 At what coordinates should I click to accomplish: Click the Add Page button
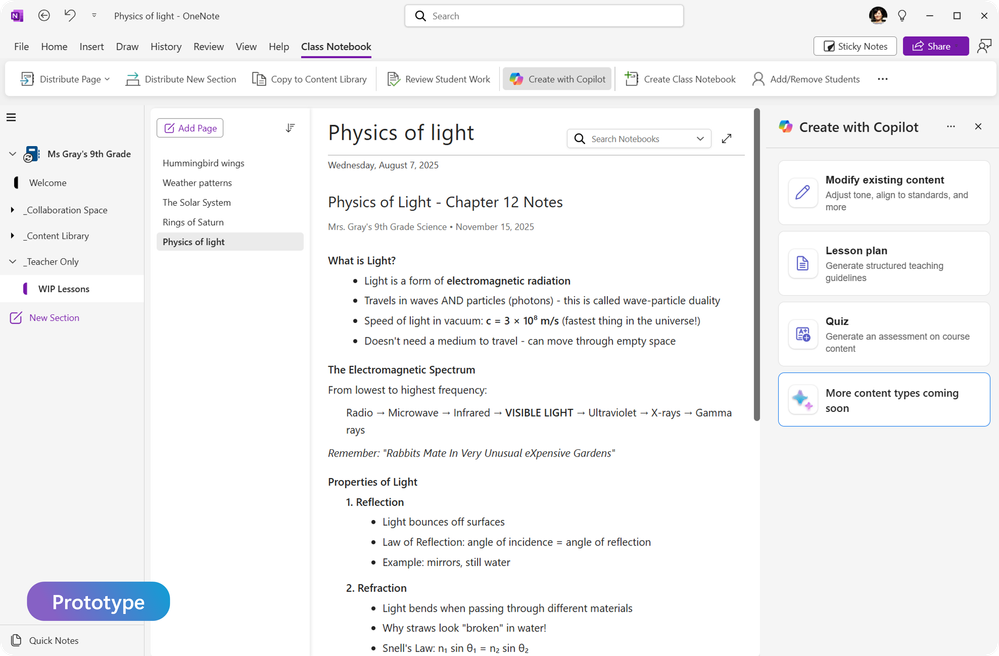(x=189, y=128)
